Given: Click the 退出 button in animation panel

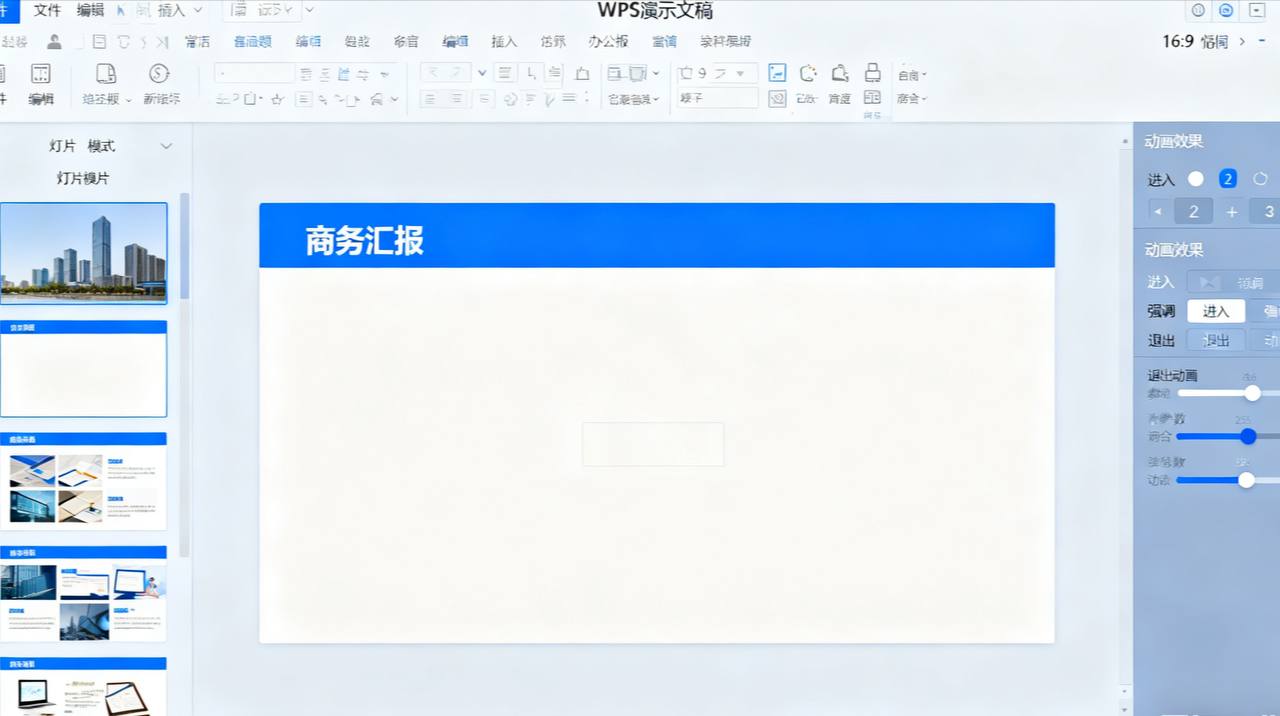Looking at the screenshot, I should point(1216,340).
